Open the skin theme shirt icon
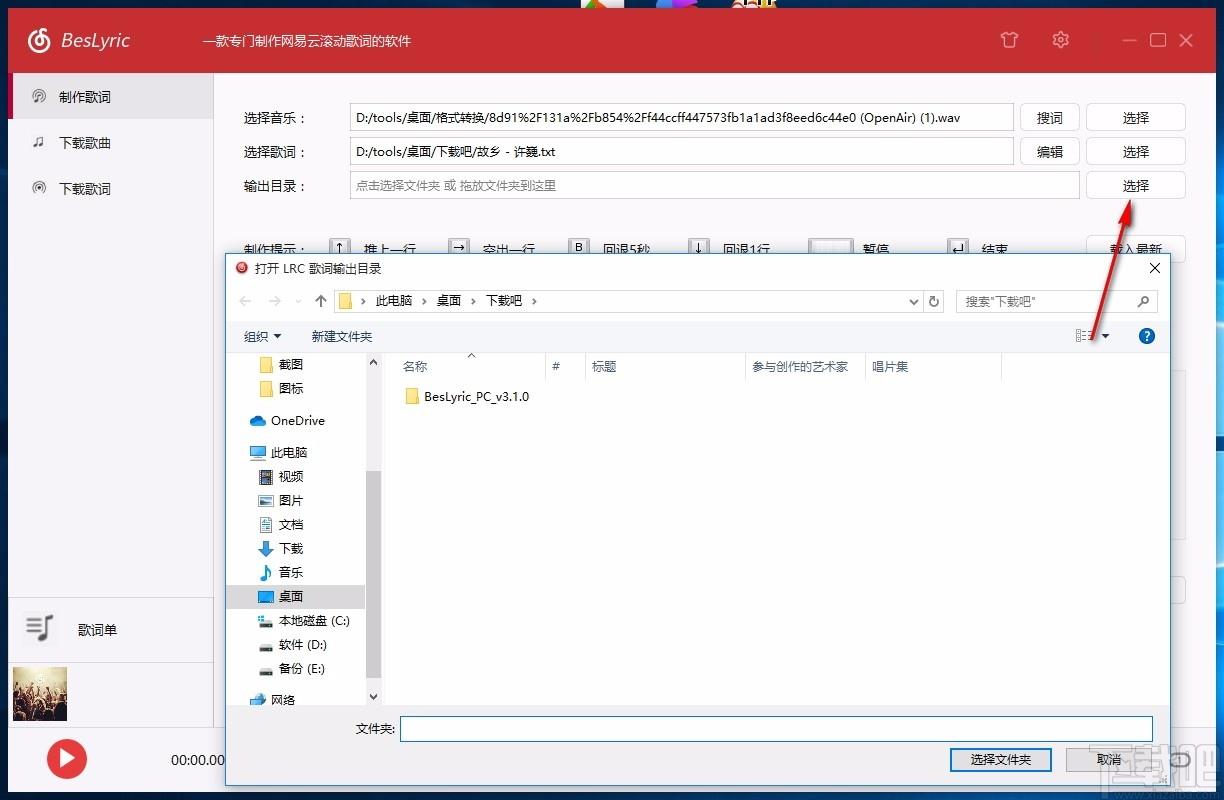 tap(1009, 40)
